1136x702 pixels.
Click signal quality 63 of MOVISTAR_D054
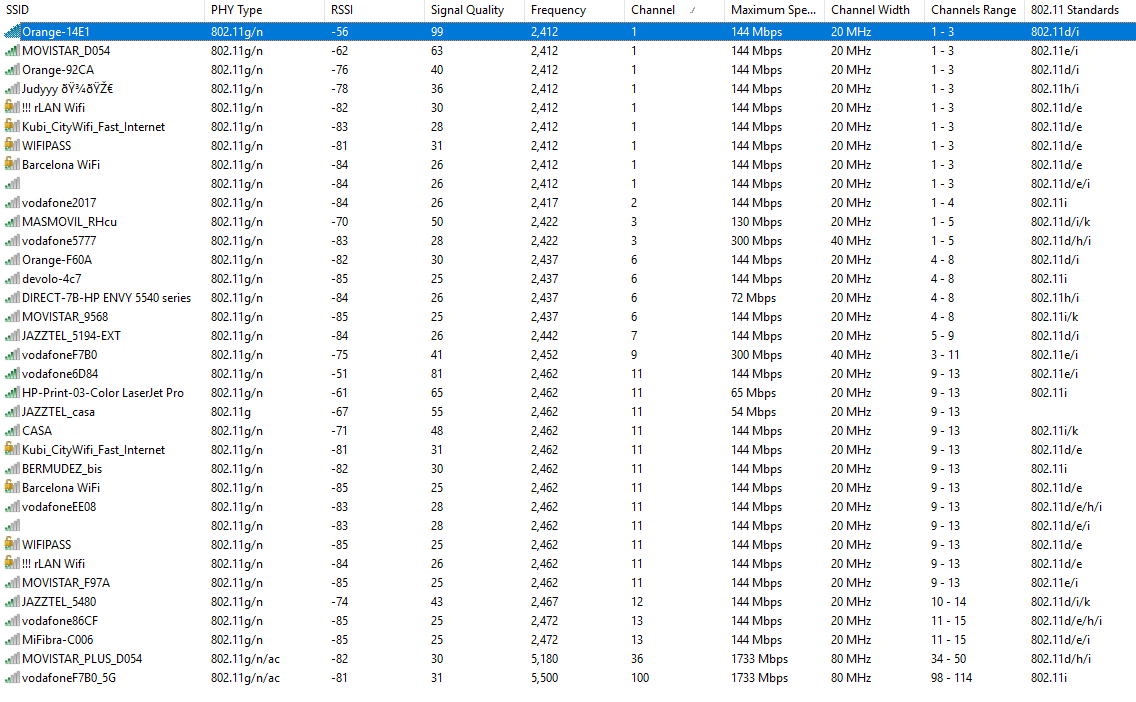click(x=437, y=51)
